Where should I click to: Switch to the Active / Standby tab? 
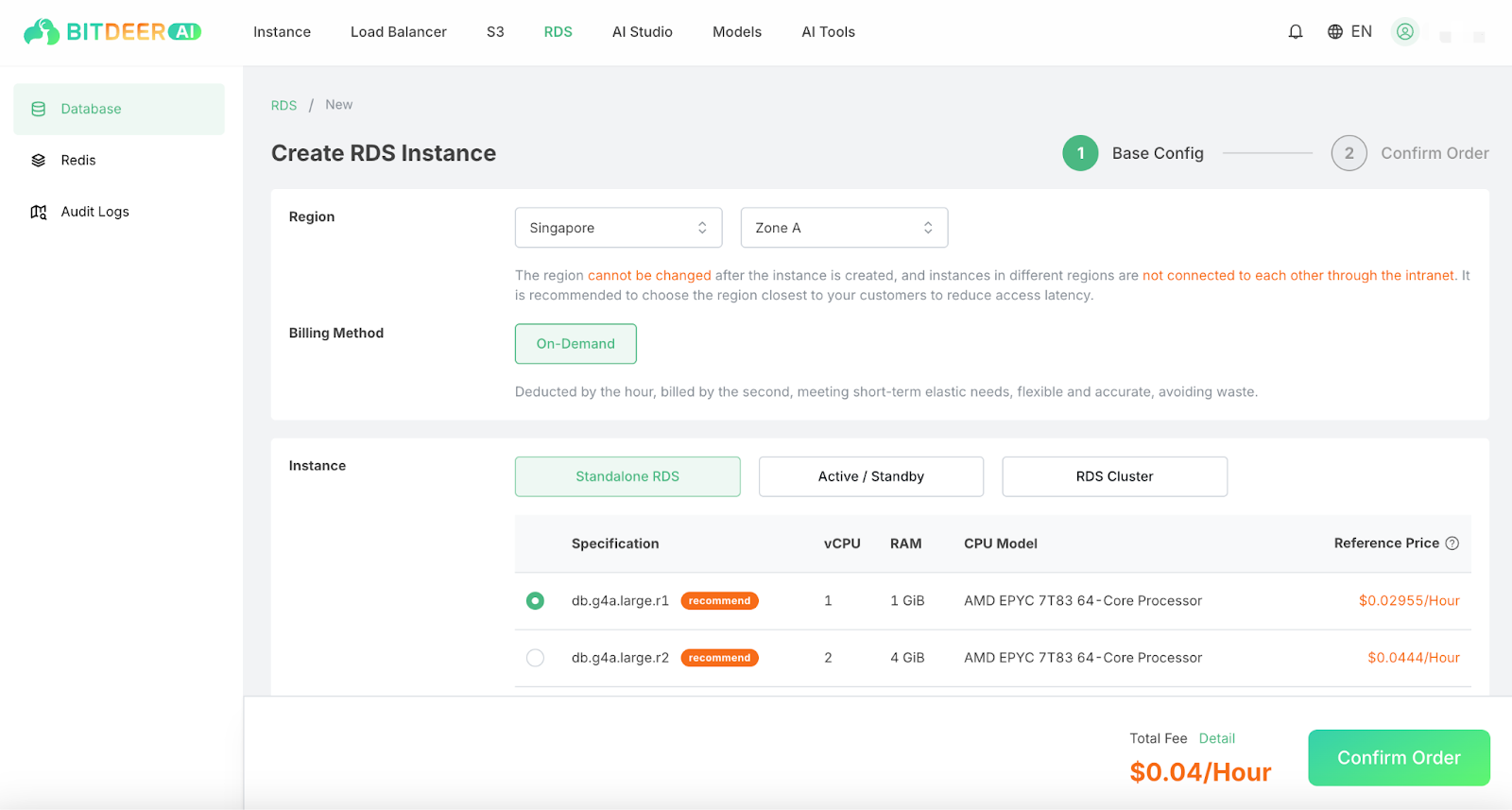[x=870, y=476]
